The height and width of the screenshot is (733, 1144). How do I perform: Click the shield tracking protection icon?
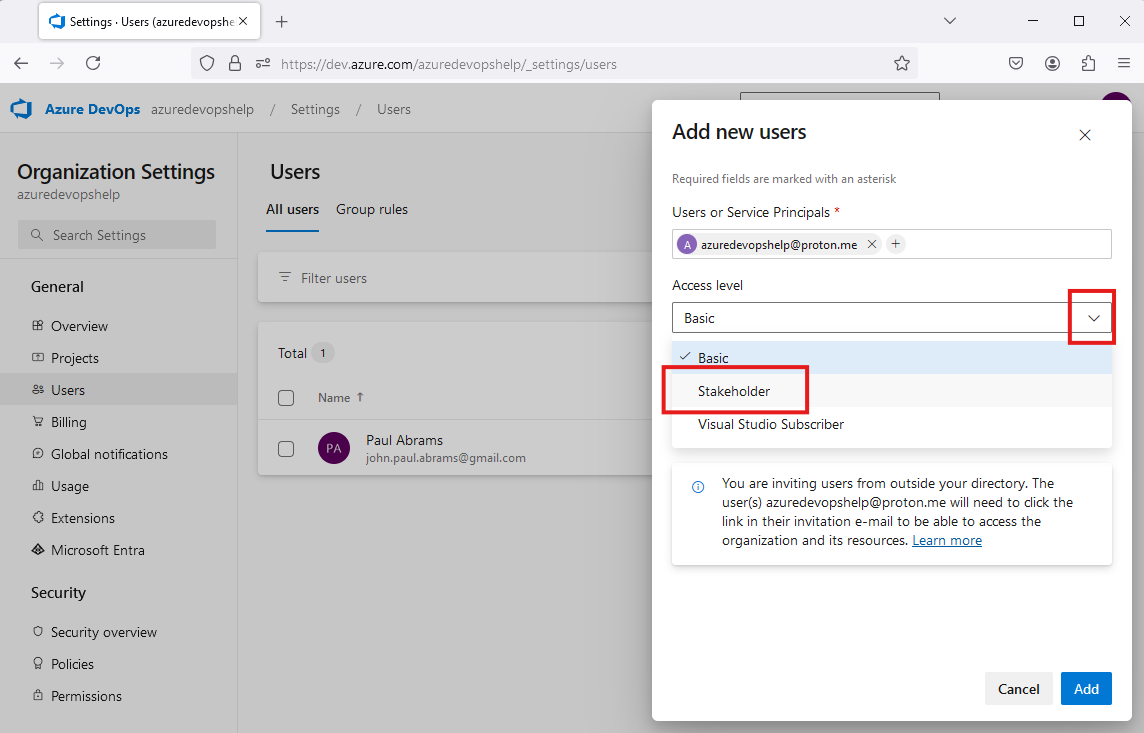coord(207,63)
